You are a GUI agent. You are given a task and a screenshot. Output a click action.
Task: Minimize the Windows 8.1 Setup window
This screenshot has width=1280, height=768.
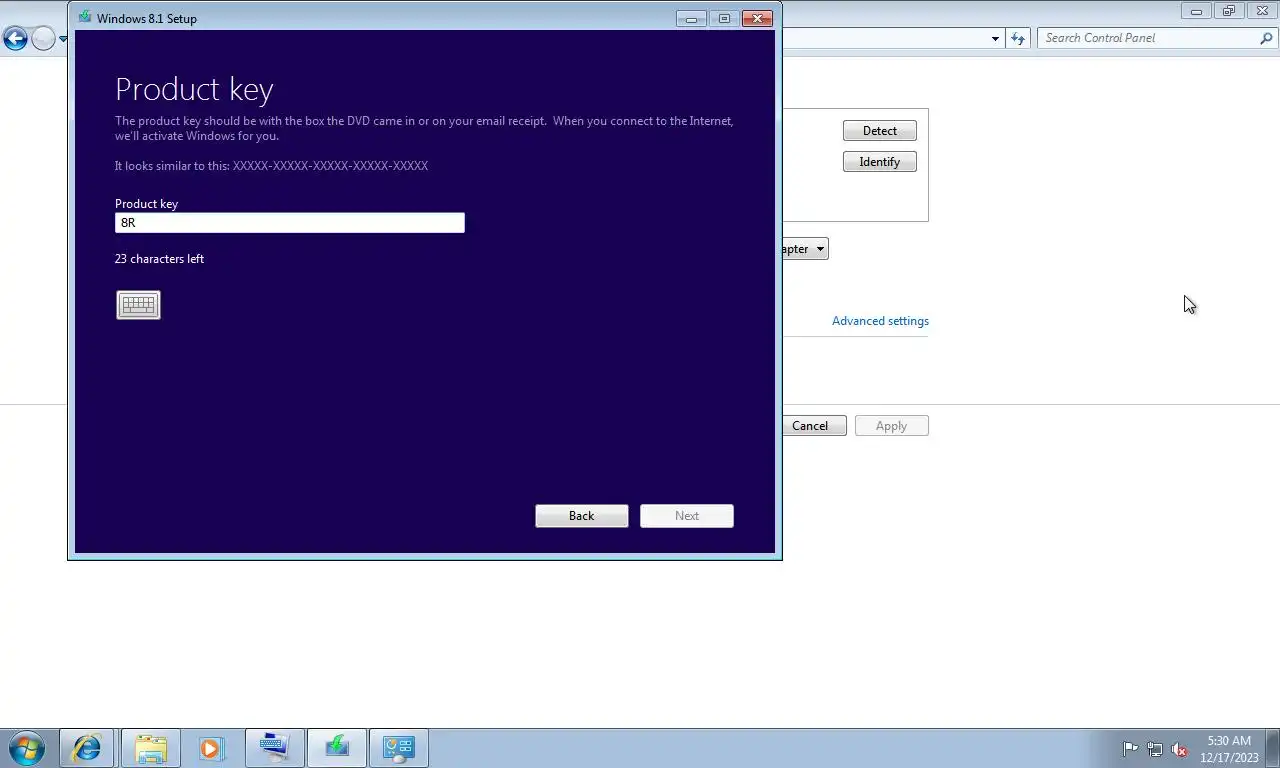(x=691, y=18)
